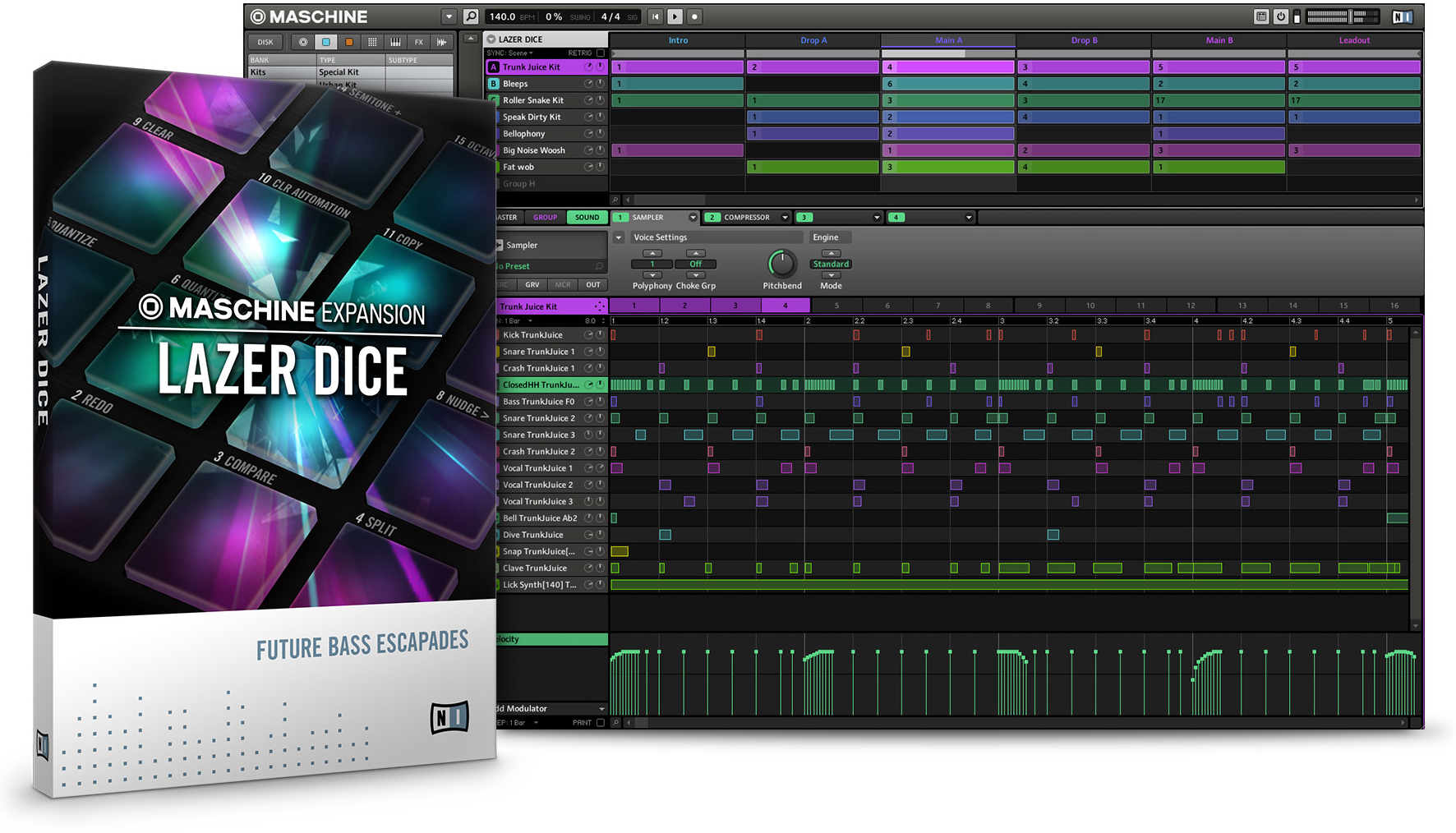Switch to the SOUND channel tab
The height and width of the screenshot is (833, 1456).
click(x=587, y=218)
